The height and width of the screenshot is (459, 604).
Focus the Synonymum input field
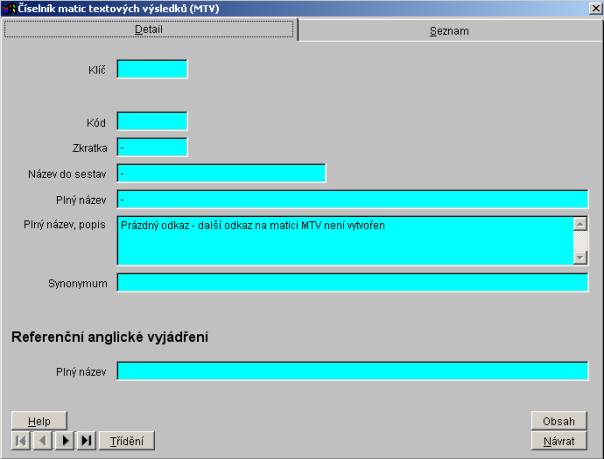[x=352, y=283]
